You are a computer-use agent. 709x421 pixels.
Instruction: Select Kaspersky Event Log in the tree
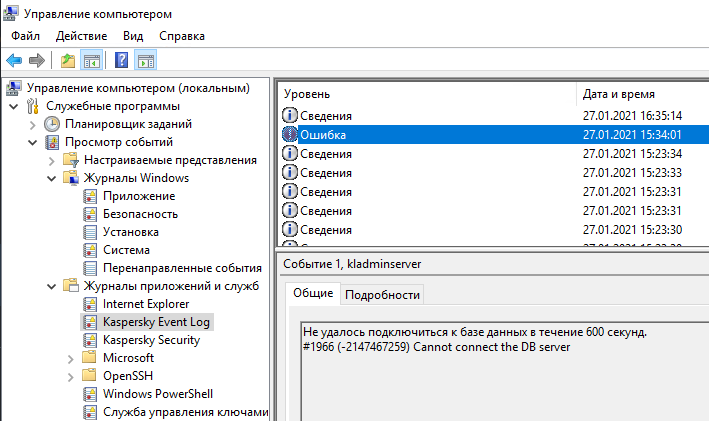click(x=156, y=322)
